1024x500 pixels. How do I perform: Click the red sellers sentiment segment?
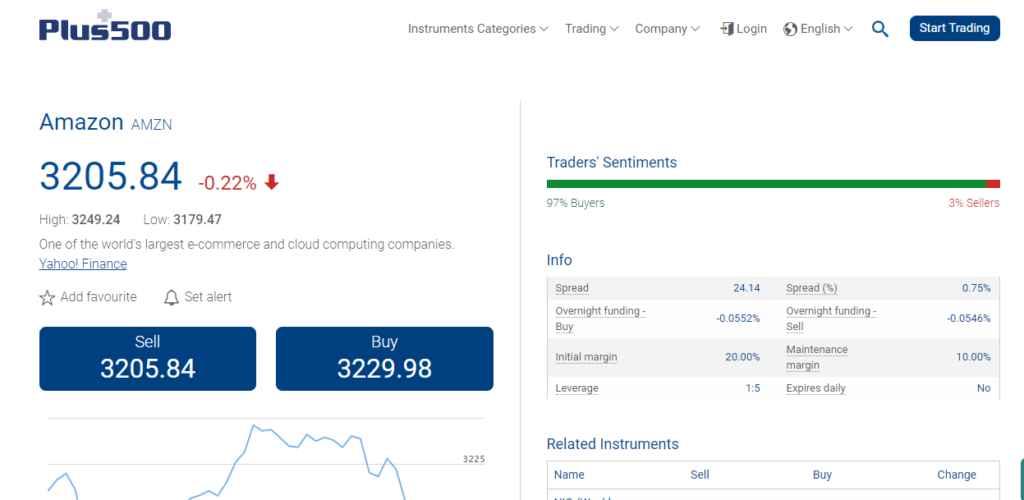click(x=993, y=184)
